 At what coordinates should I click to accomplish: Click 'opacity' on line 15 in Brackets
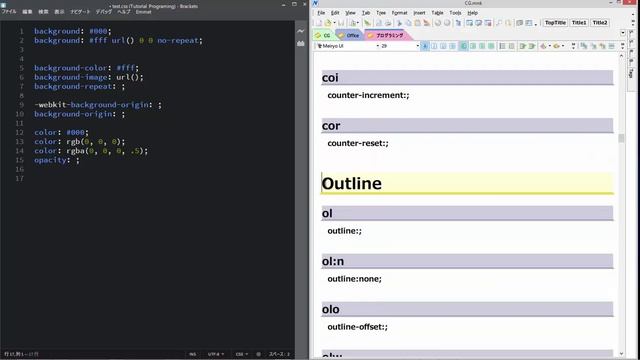[x=50, y=160]
